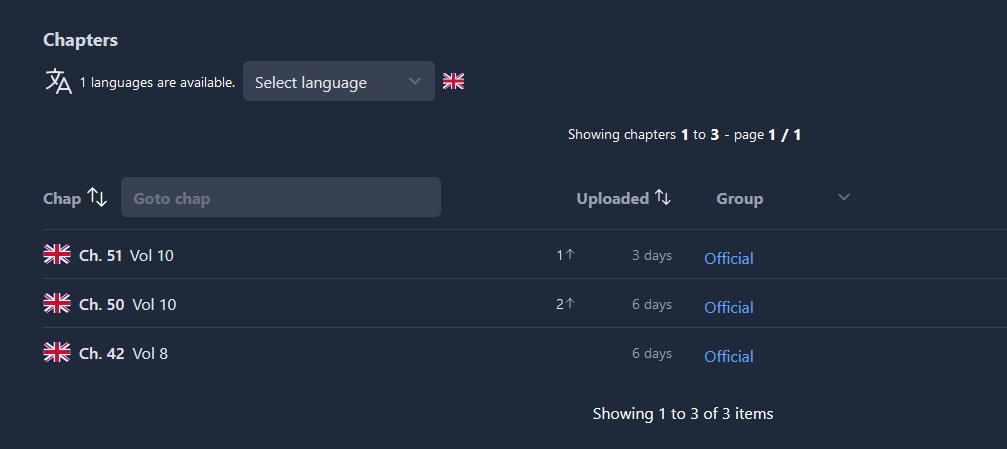Click the UK flag on Ch. 42 row
Image resolution: width=1007 pixels, height=449 pixels.
[x=57, y=352]
